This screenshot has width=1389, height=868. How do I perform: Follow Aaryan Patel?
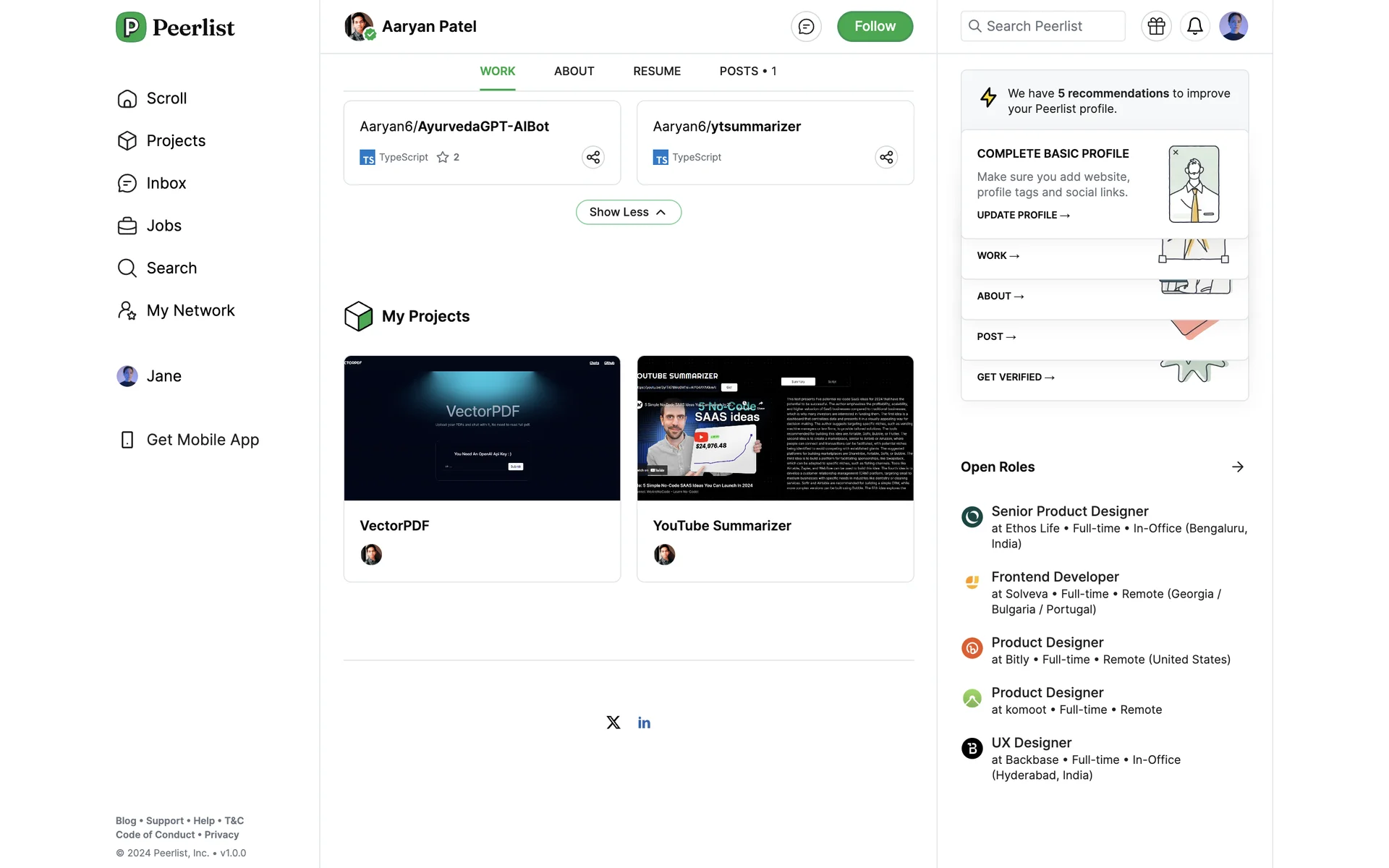click(x=874, y=27)
